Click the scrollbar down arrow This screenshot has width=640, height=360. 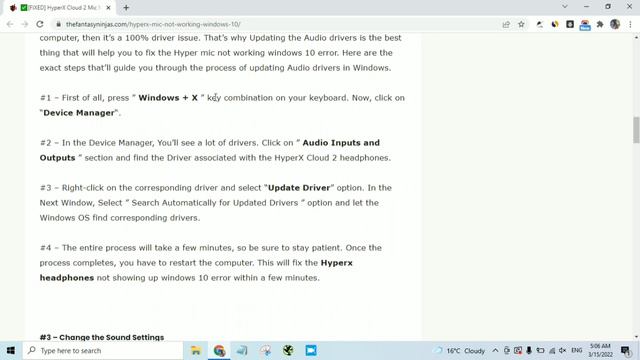[636, 337]
